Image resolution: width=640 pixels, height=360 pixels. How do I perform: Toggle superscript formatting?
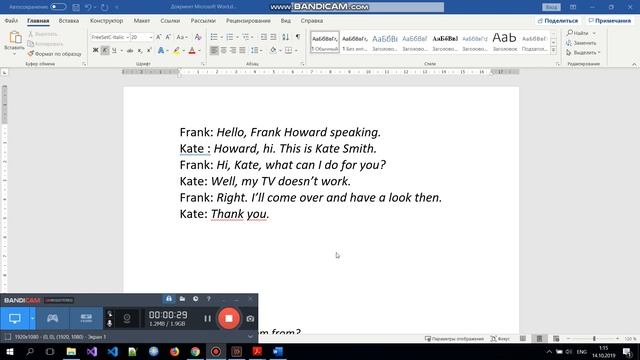coord(149,50)
